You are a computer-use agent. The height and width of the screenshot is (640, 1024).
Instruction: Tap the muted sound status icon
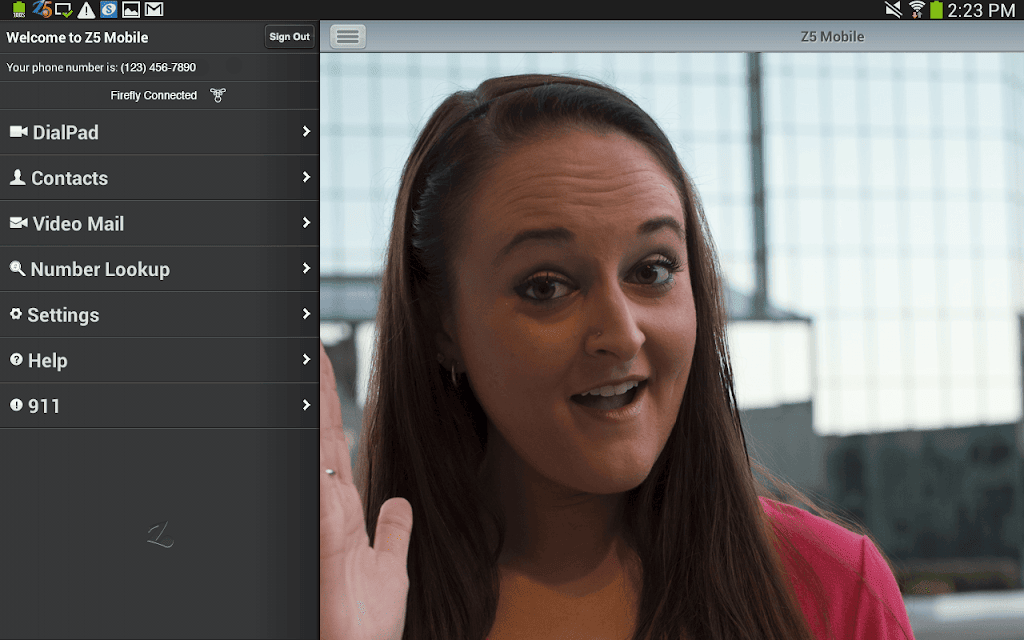[893, 9]
